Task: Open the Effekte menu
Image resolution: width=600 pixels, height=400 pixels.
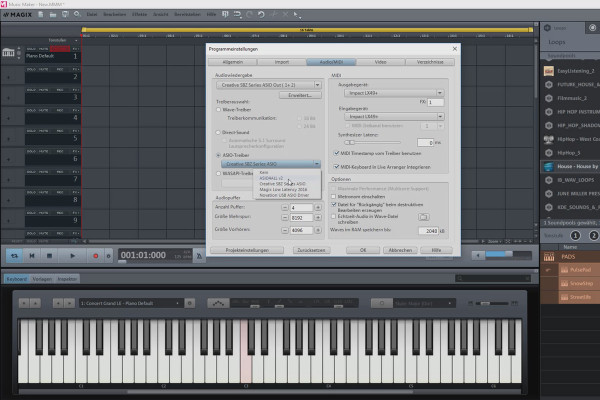Action: tap(139, 15)
